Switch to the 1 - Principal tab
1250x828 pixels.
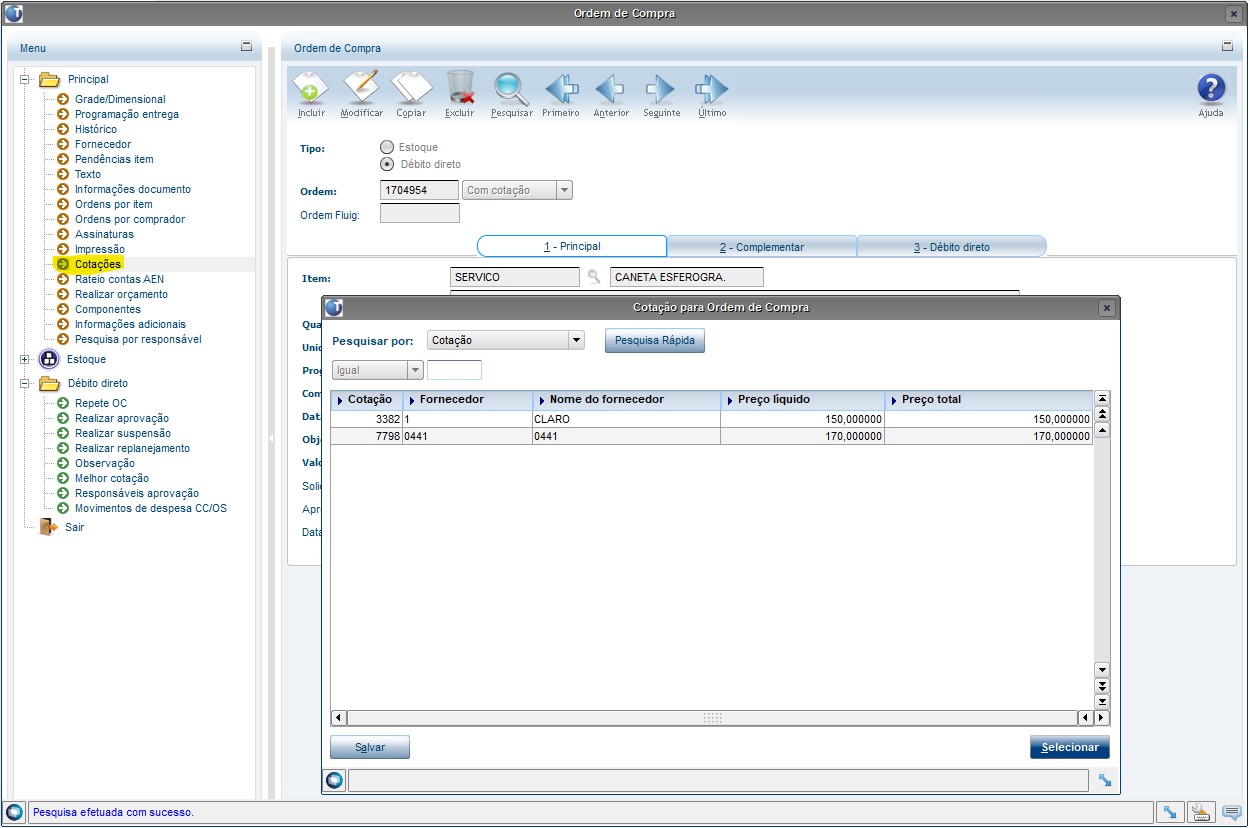coord(572,246)
